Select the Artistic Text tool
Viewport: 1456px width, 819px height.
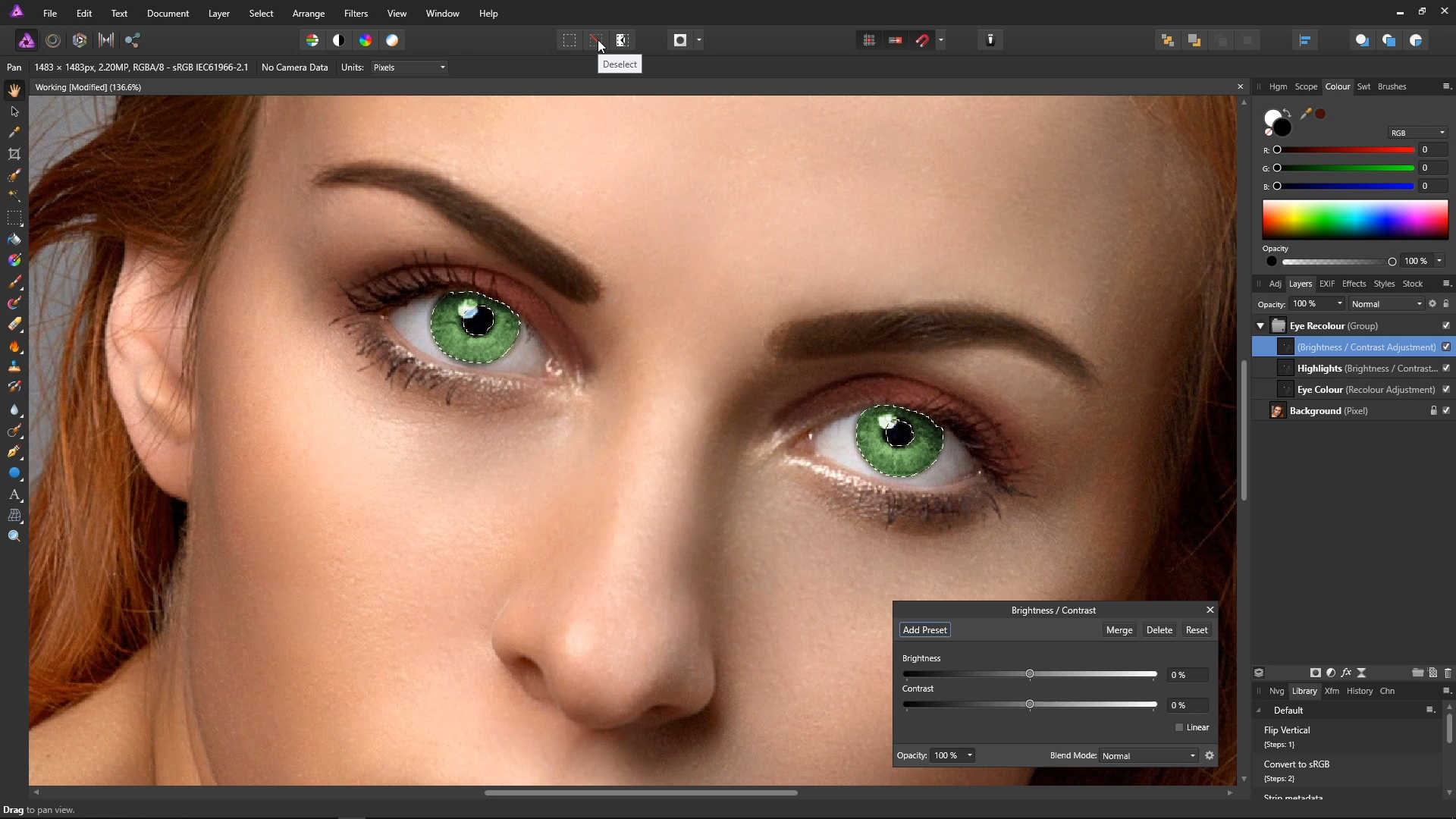[14, 494]
